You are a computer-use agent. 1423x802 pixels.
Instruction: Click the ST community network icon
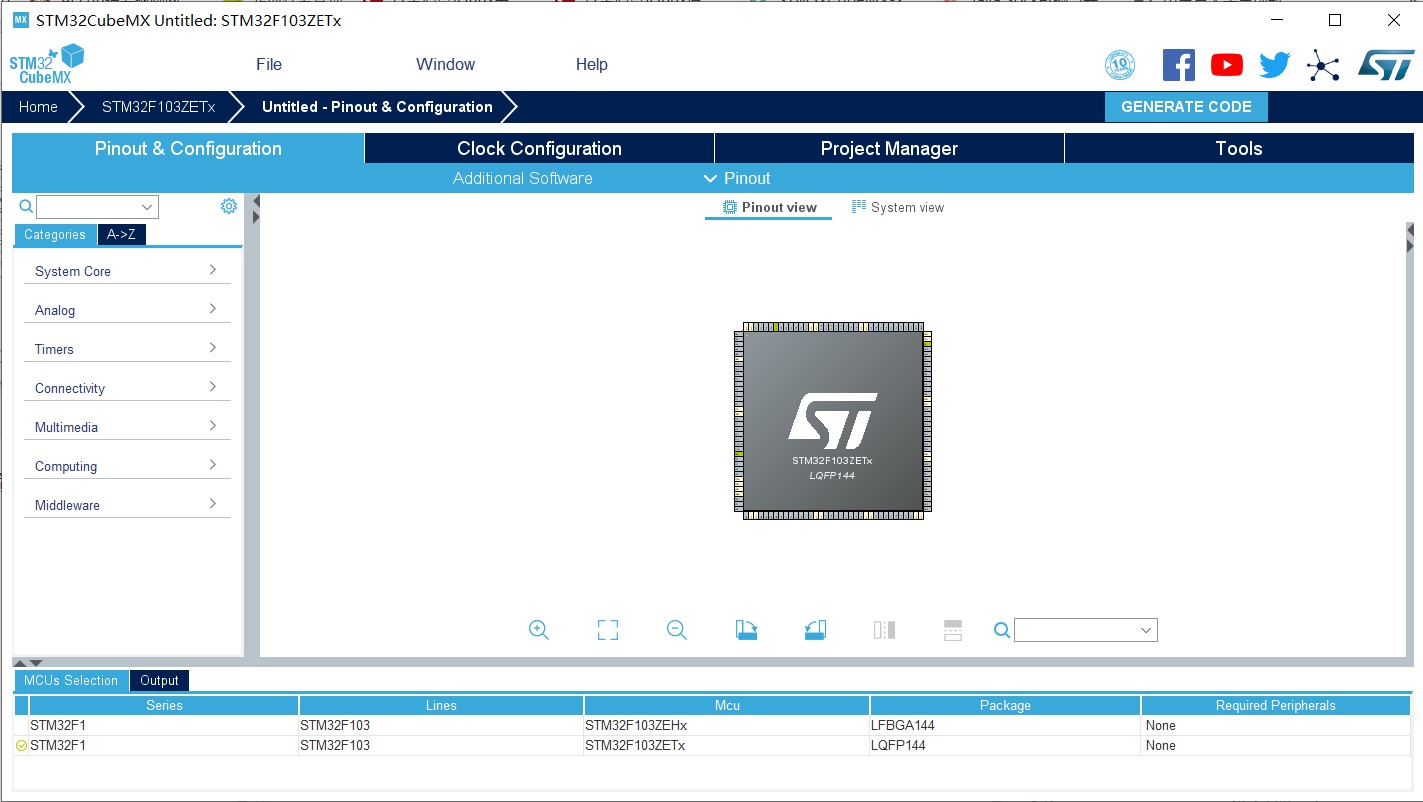tap(1323, 66)
